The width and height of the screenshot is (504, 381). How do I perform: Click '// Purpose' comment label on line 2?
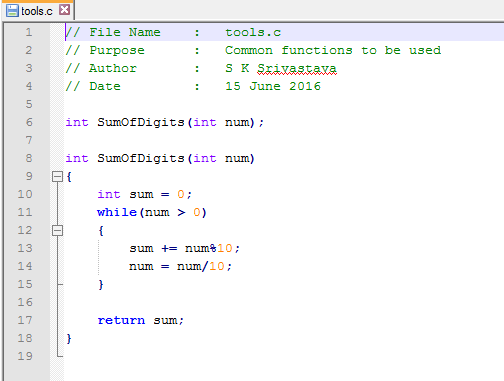(x=105, y=50)
